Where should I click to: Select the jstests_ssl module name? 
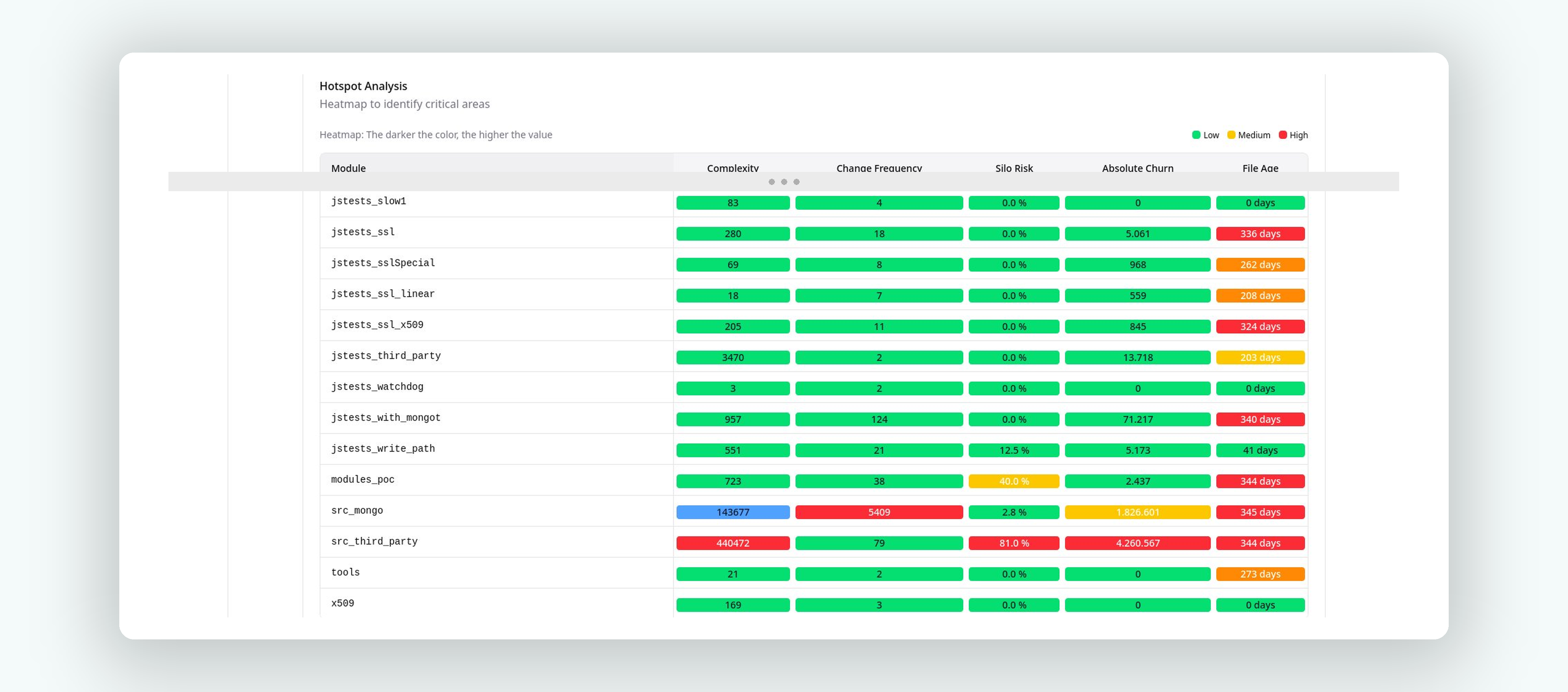click(x=363, y=232)
